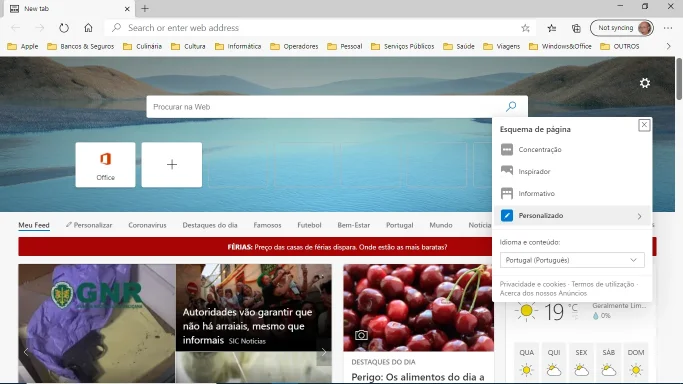The width and height of the screenshot is (683, 384).
Task: Open the Collections icon
Action: (576, 28)
